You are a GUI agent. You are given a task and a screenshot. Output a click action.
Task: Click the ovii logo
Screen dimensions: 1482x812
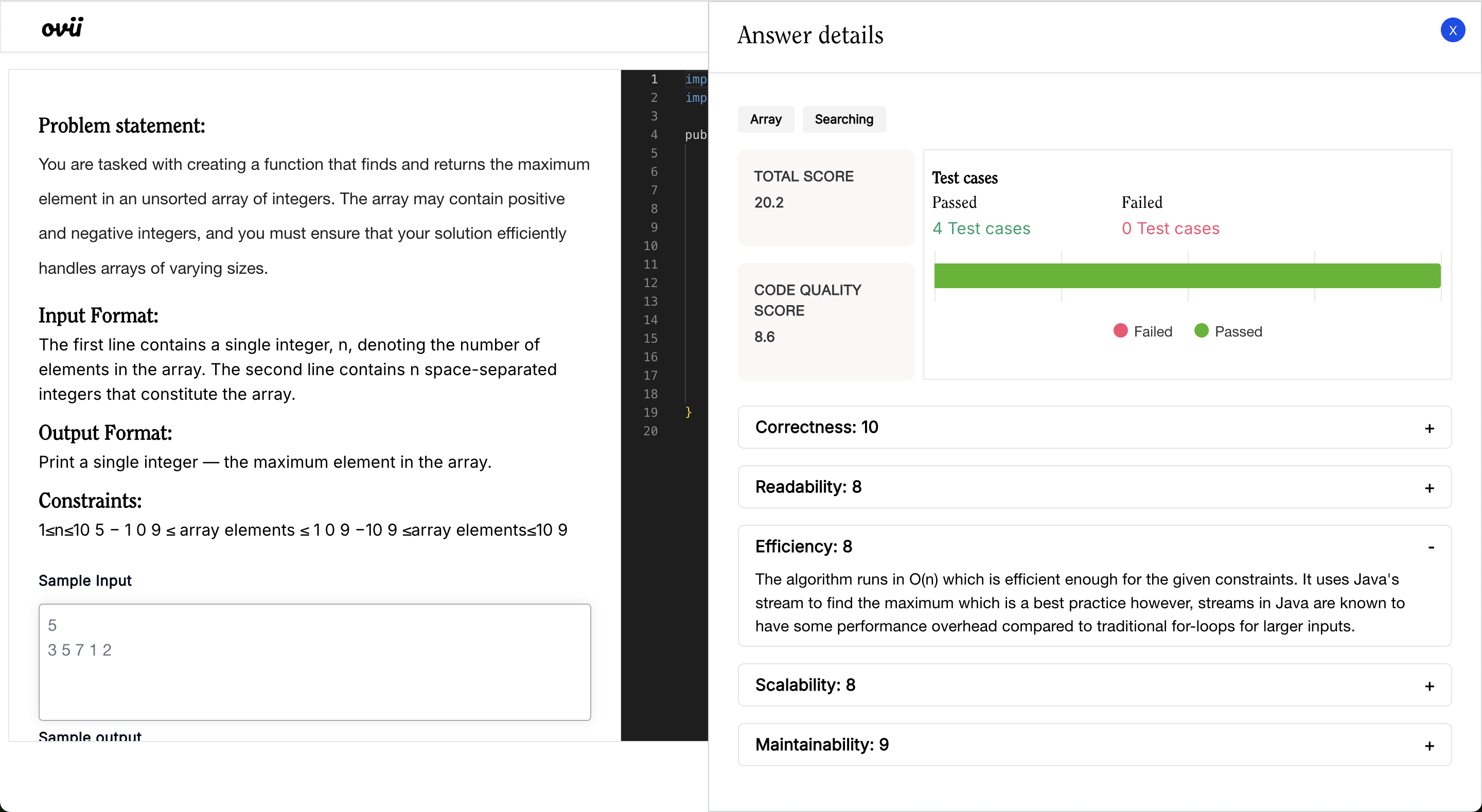(x=62, y=27)
